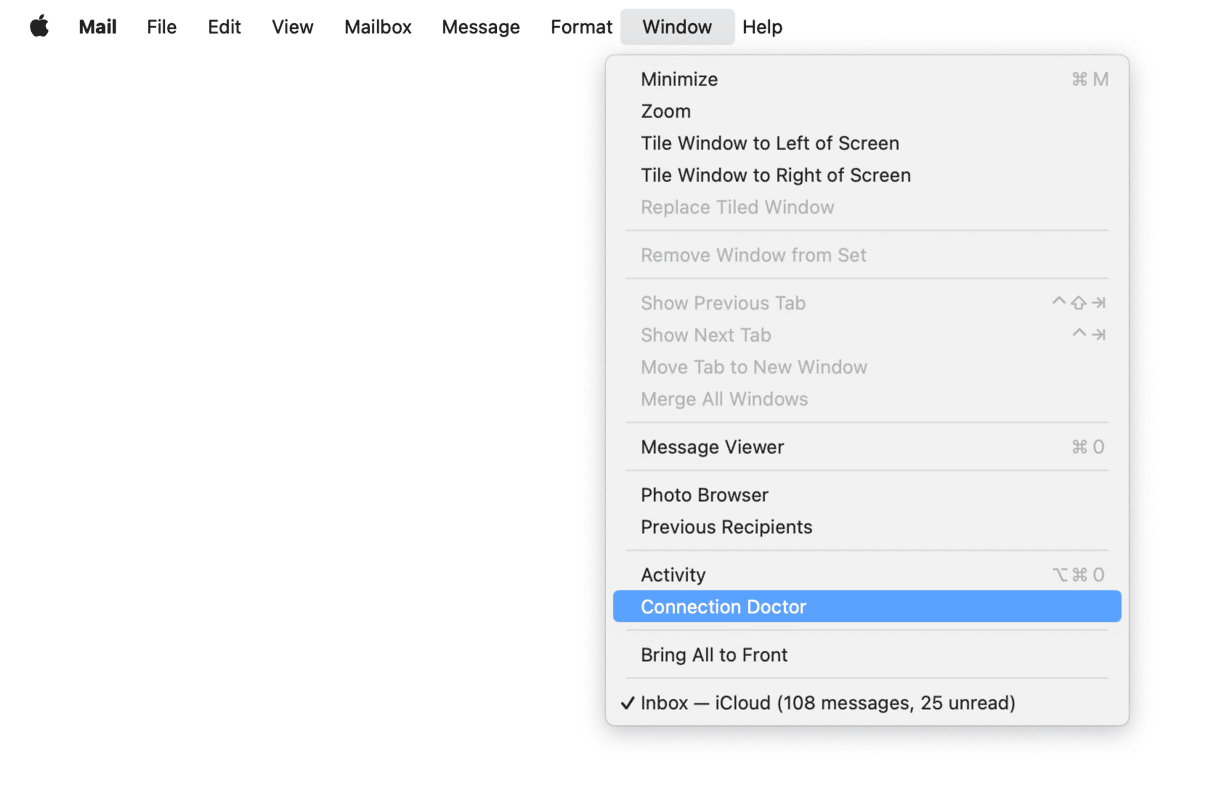Screen dimensions: 1216x785
Task: Show the Previous Recipients list
Action: pos(727,527)
